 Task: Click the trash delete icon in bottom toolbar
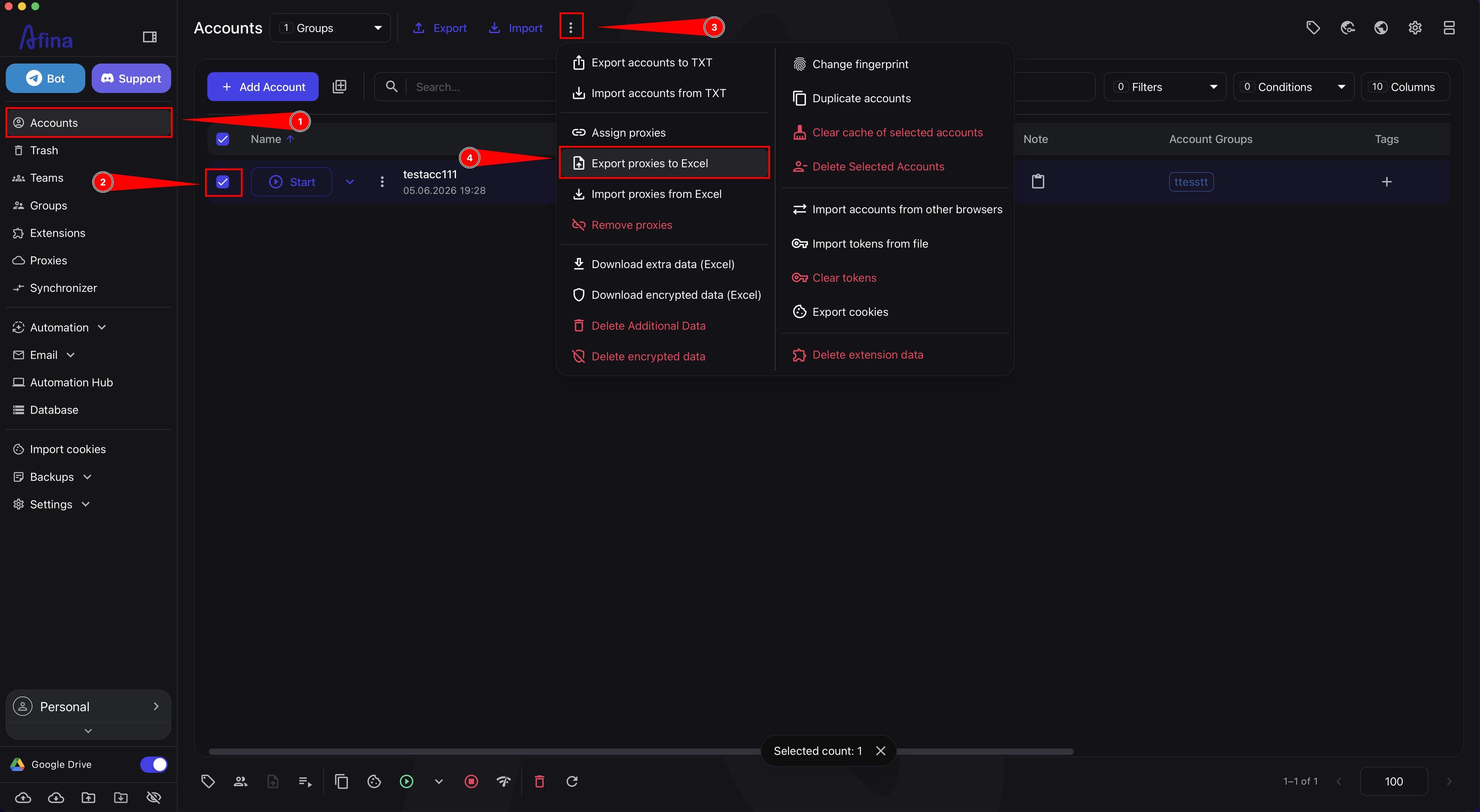pyautogui.click(x=539, y=781)
